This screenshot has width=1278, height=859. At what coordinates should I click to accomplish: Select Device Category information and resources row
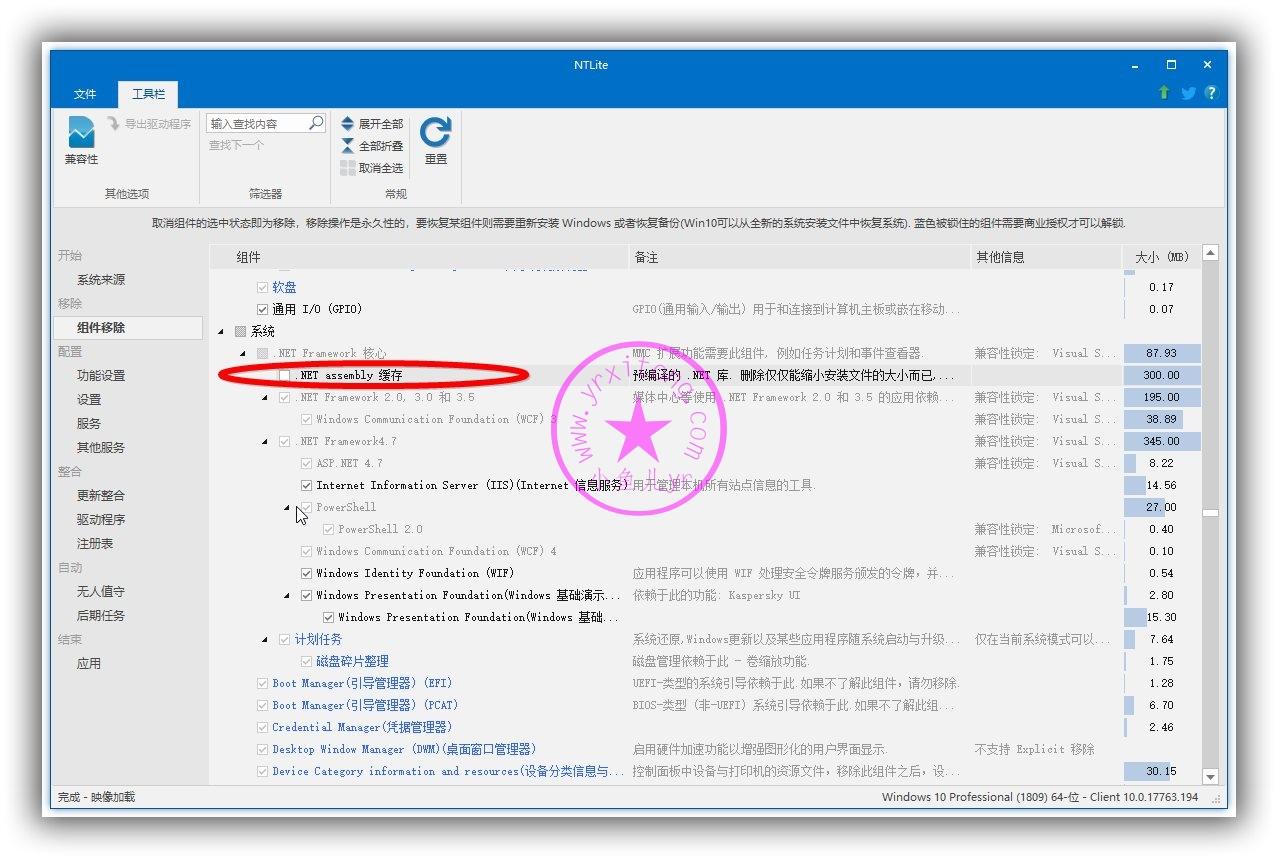[705, 771]
